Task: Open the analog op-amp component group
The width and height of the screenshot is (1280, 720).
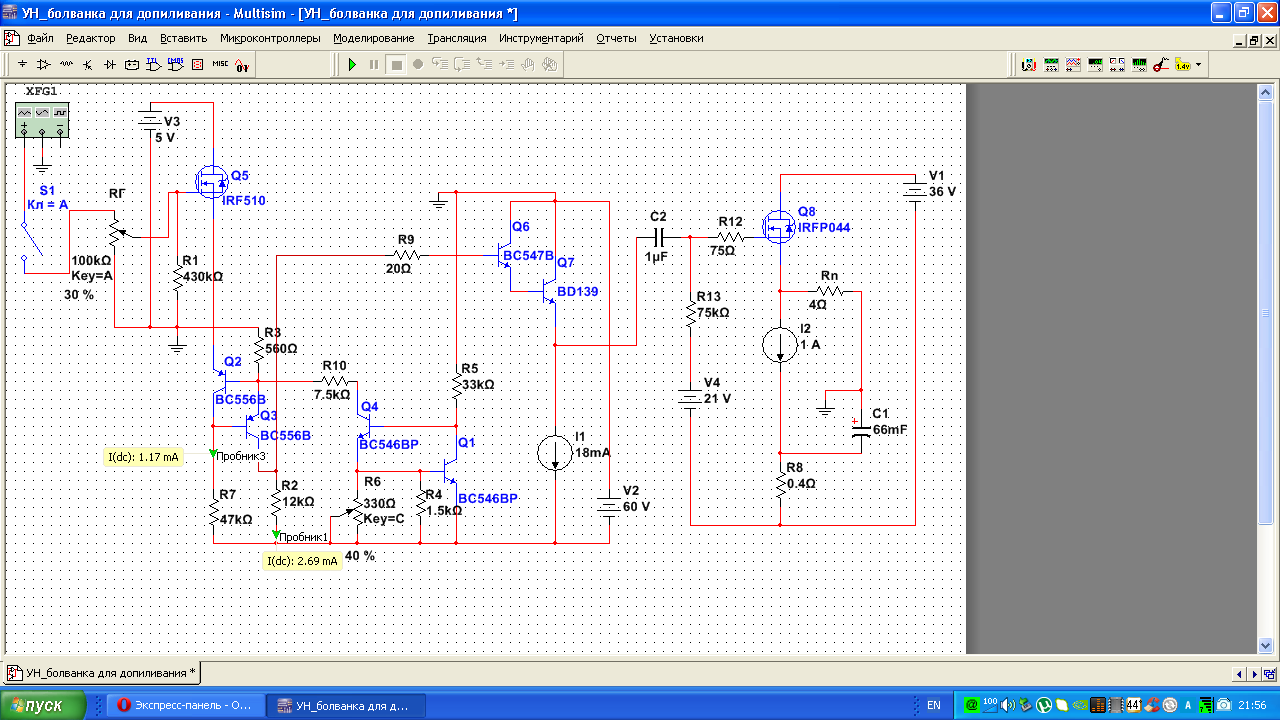Action: [44, 64]
